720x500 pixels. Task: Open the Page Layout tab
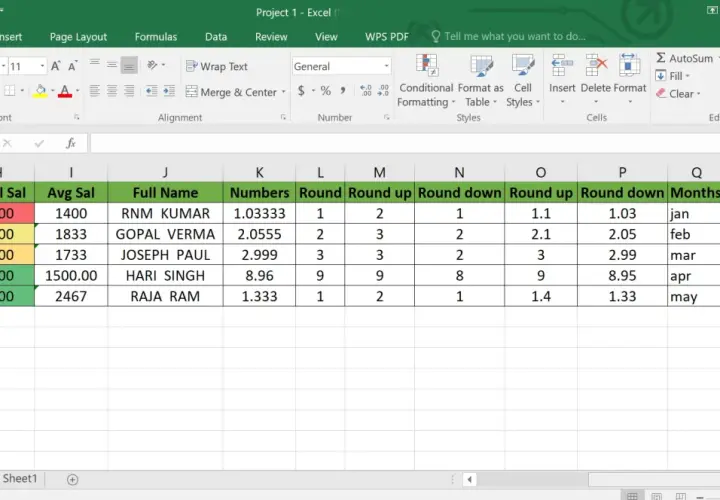coord(78,37)
